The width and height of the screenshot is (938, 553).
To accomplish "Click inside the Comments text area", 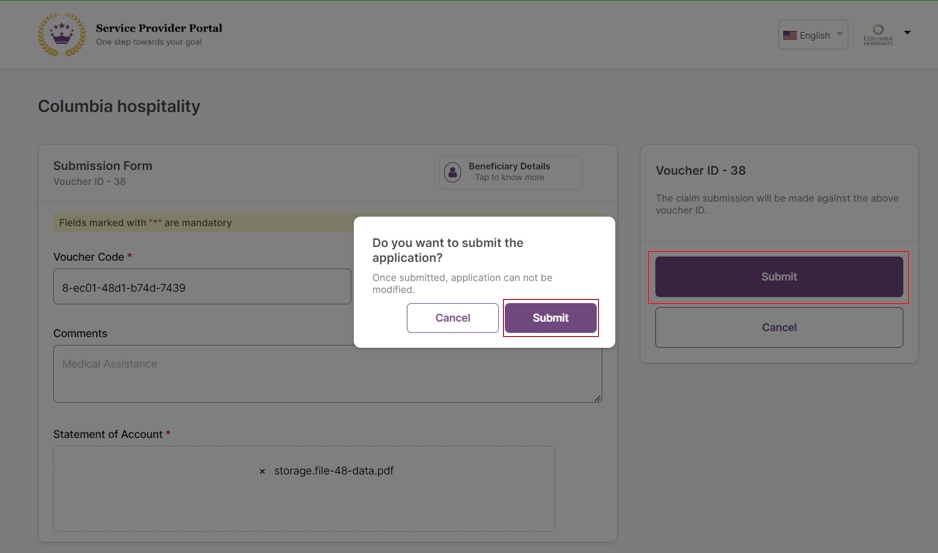I will click(x=327, y=375).
